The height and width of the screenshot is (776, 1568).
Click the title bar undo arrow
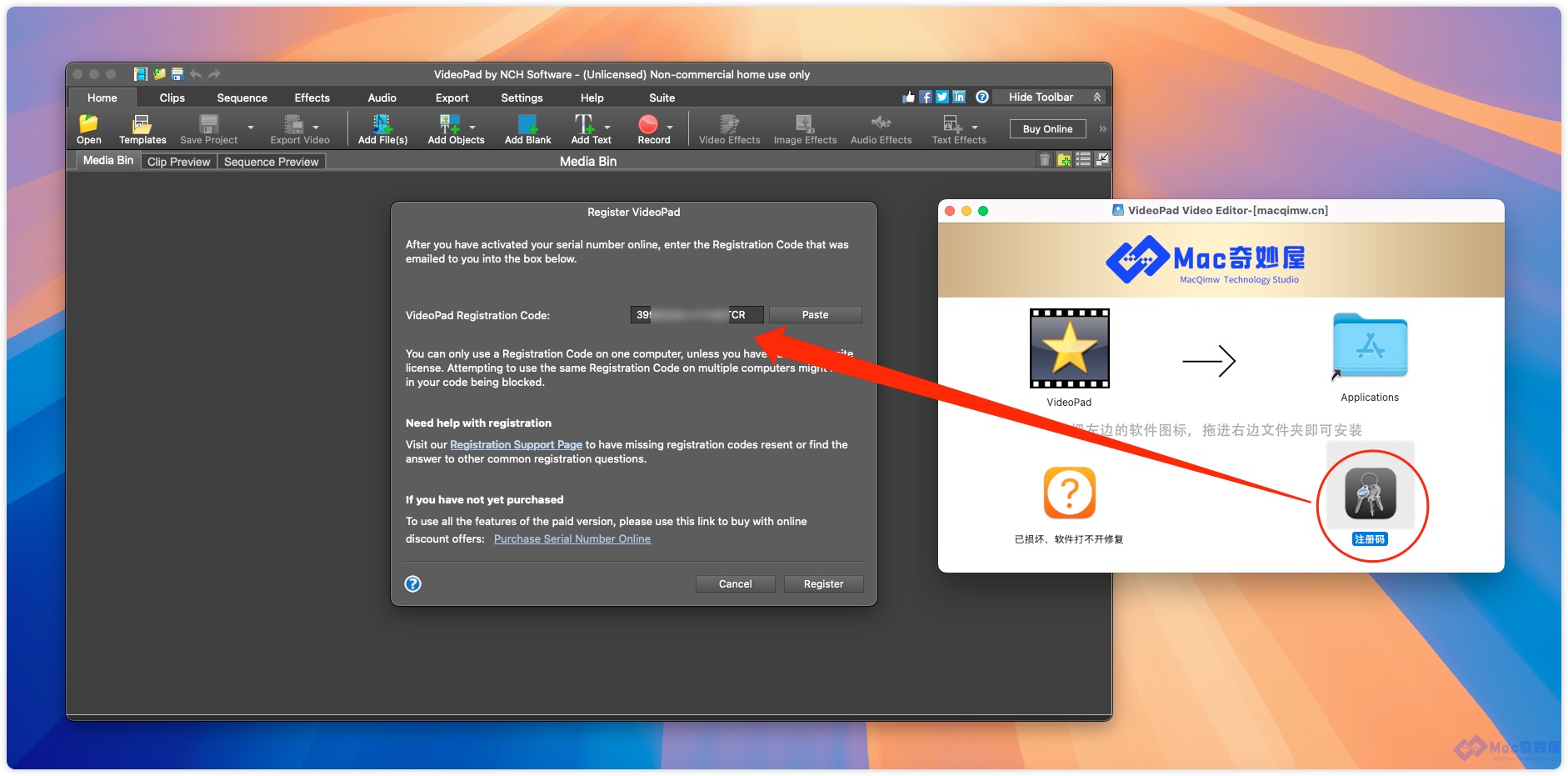click(196, 74)
